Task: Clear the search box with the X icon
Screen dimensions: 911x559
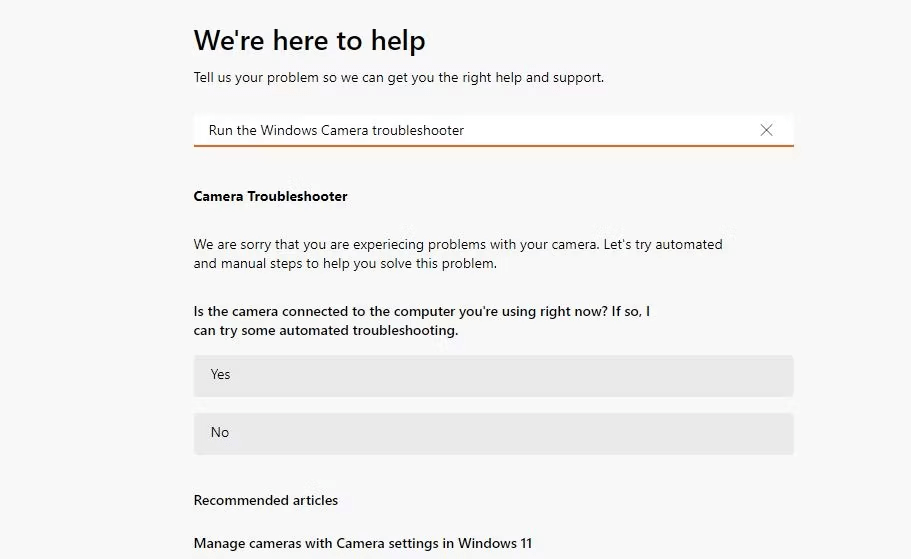Action: 766,130
